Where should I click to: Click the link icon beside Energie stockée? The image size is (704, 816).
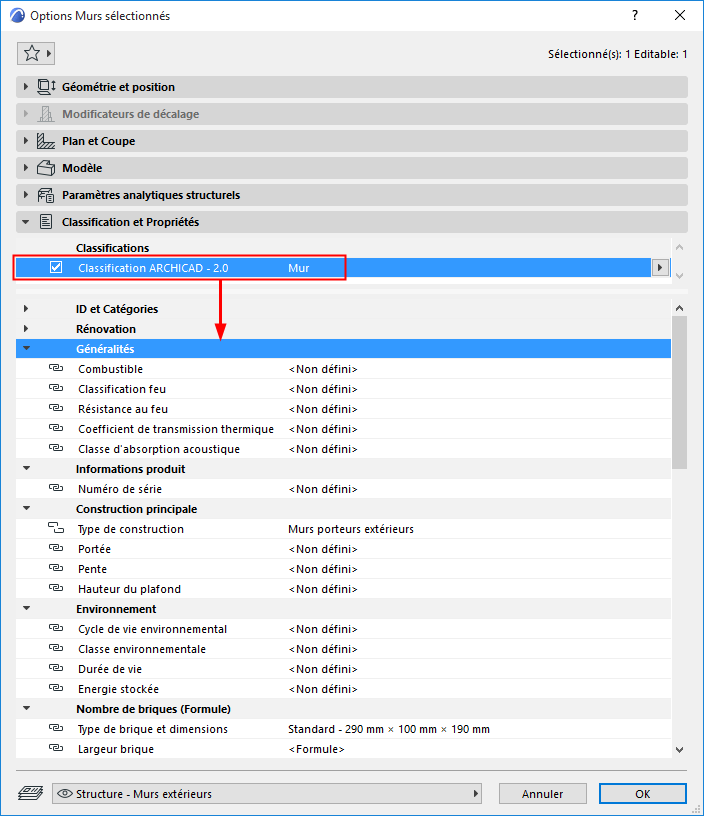[56, 688]
